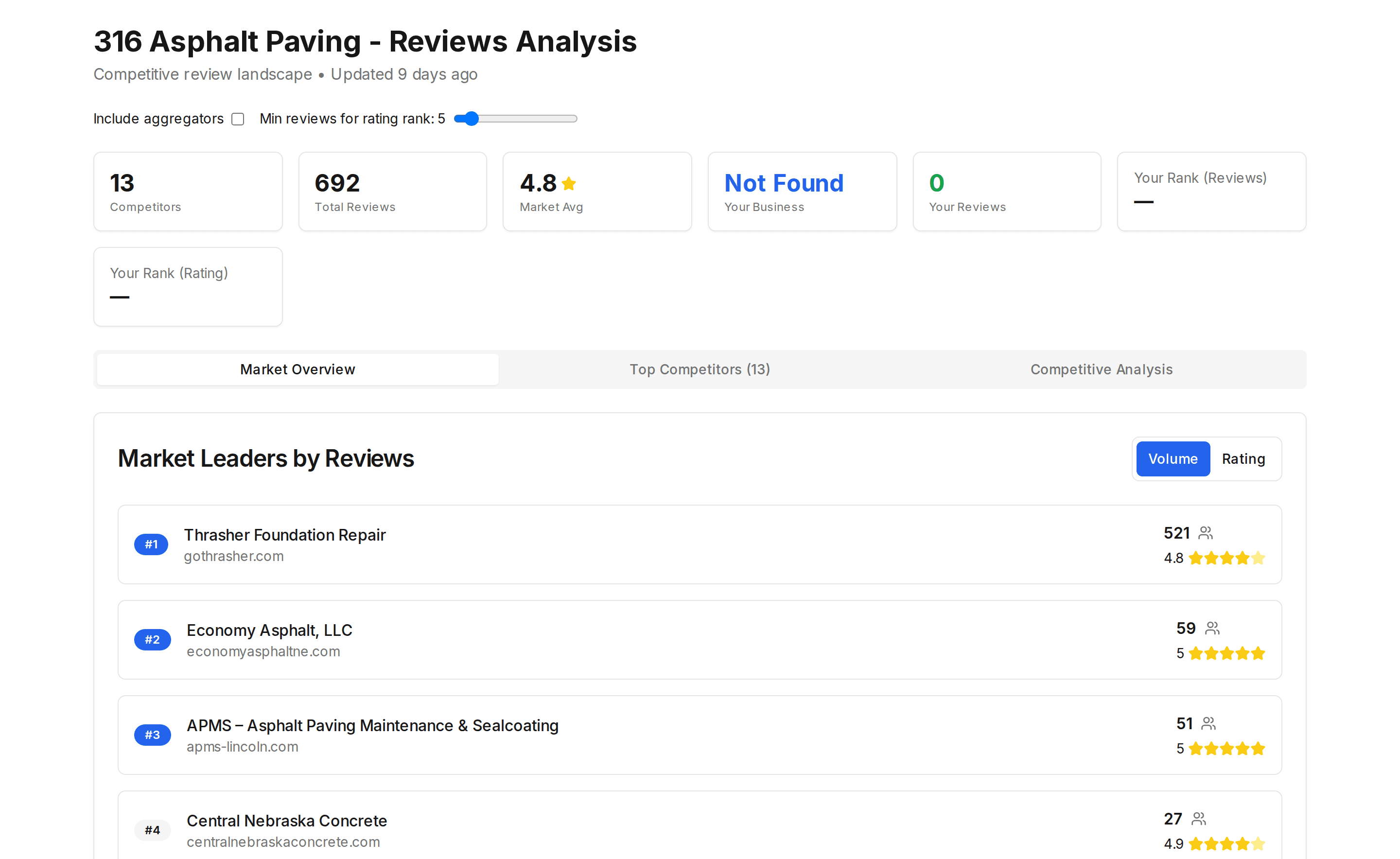Click the 521 review count

(1177, 533)
